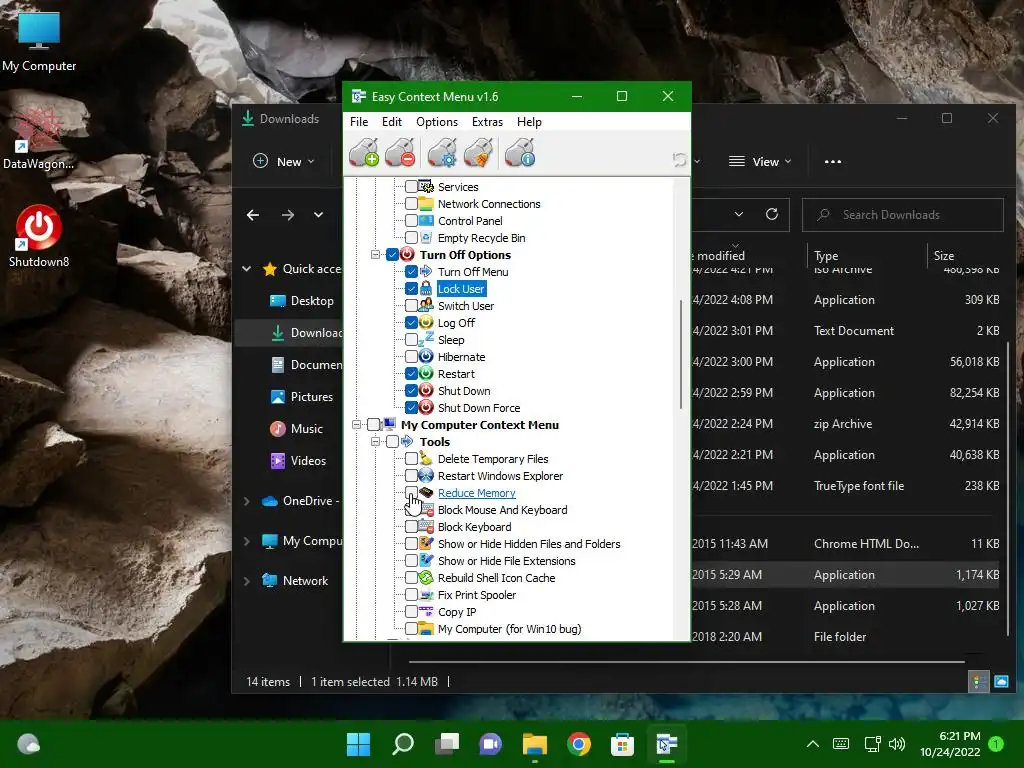Image resolution: width=1024 pixels, height=768 pixels.
Task: Select Music in the Downloads sidebar
Action: coord(296,428)
